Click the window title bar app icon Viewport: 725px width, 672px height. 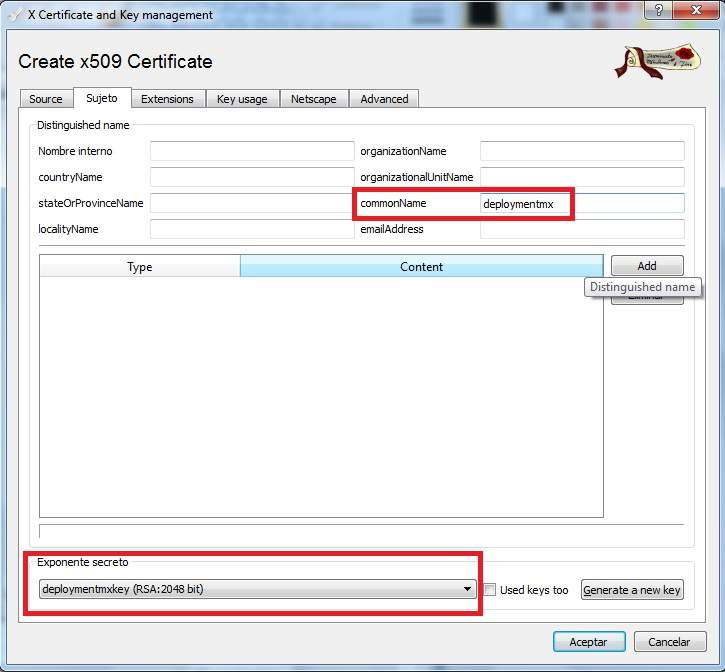click(x=15, y=15)
